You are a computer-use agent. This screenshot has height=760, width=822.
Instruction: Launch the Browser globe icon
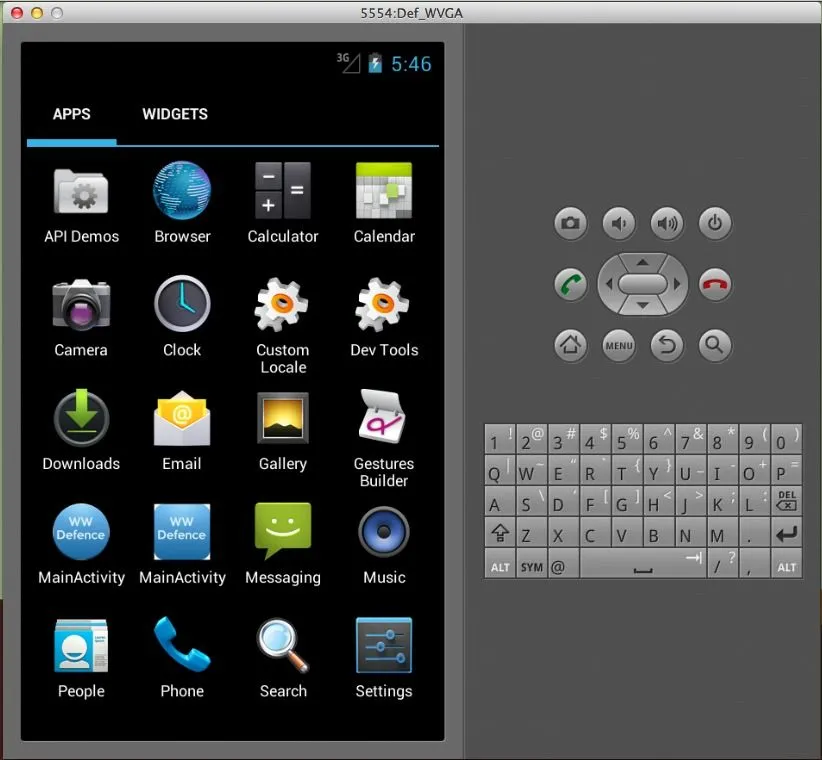tap(182, 192)
